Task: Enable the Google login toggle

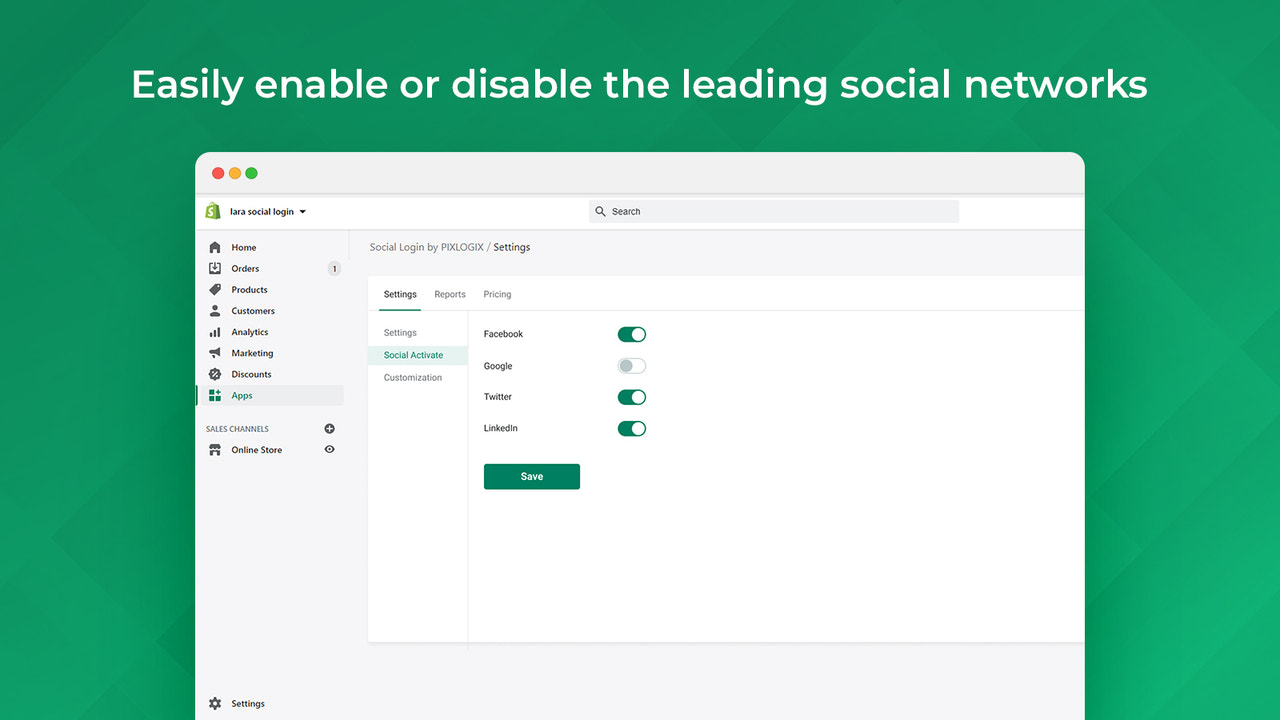Action: [x=631, y=365]
